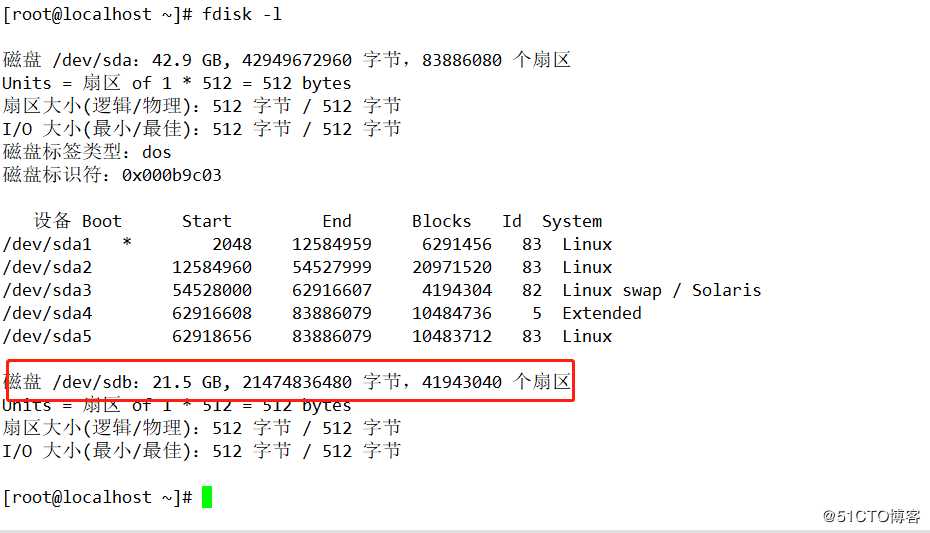Click End value 83886079 in sda5 row
Viewport: 930px width, 533px height.
tap(332, 336)
